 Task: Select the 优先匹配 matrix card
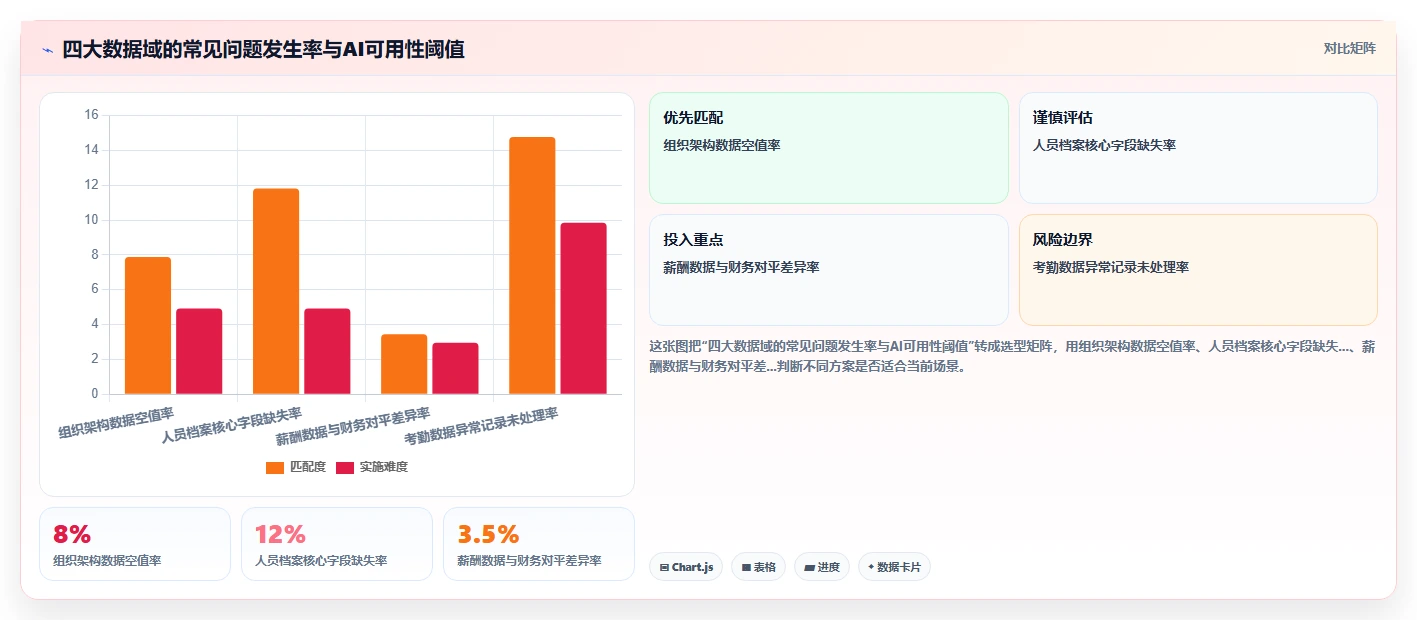pyautogui.click(x=829, y=148)
